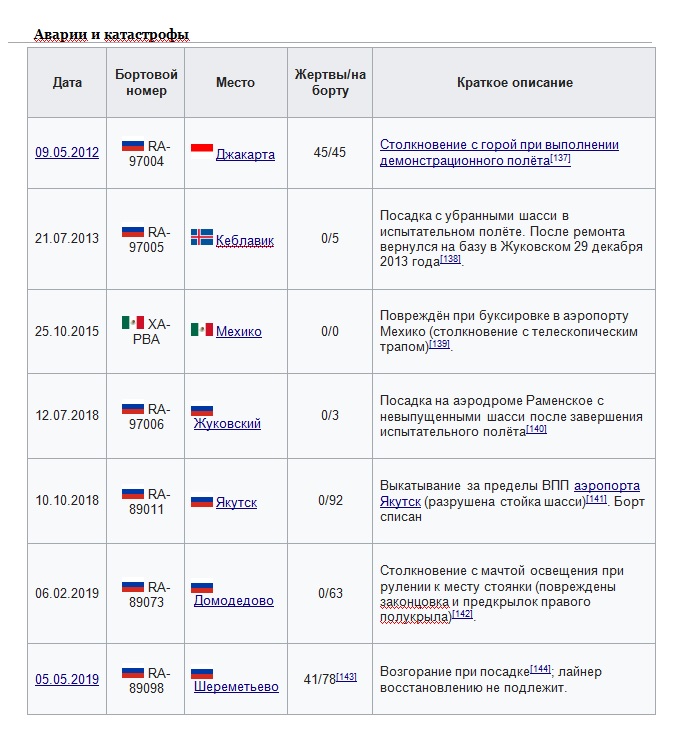Jump to footnote reference 138
Image resolution: width=687 pixels, height=729 pixels.
[451, 259]
